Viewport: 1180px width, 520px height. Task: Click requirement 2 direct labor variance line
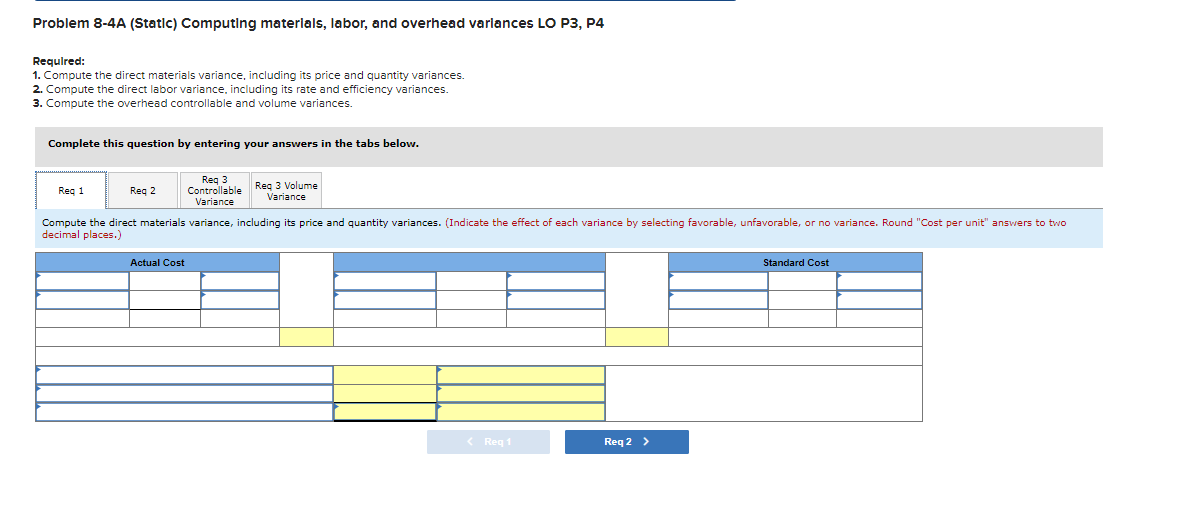[x=240, y=90]
